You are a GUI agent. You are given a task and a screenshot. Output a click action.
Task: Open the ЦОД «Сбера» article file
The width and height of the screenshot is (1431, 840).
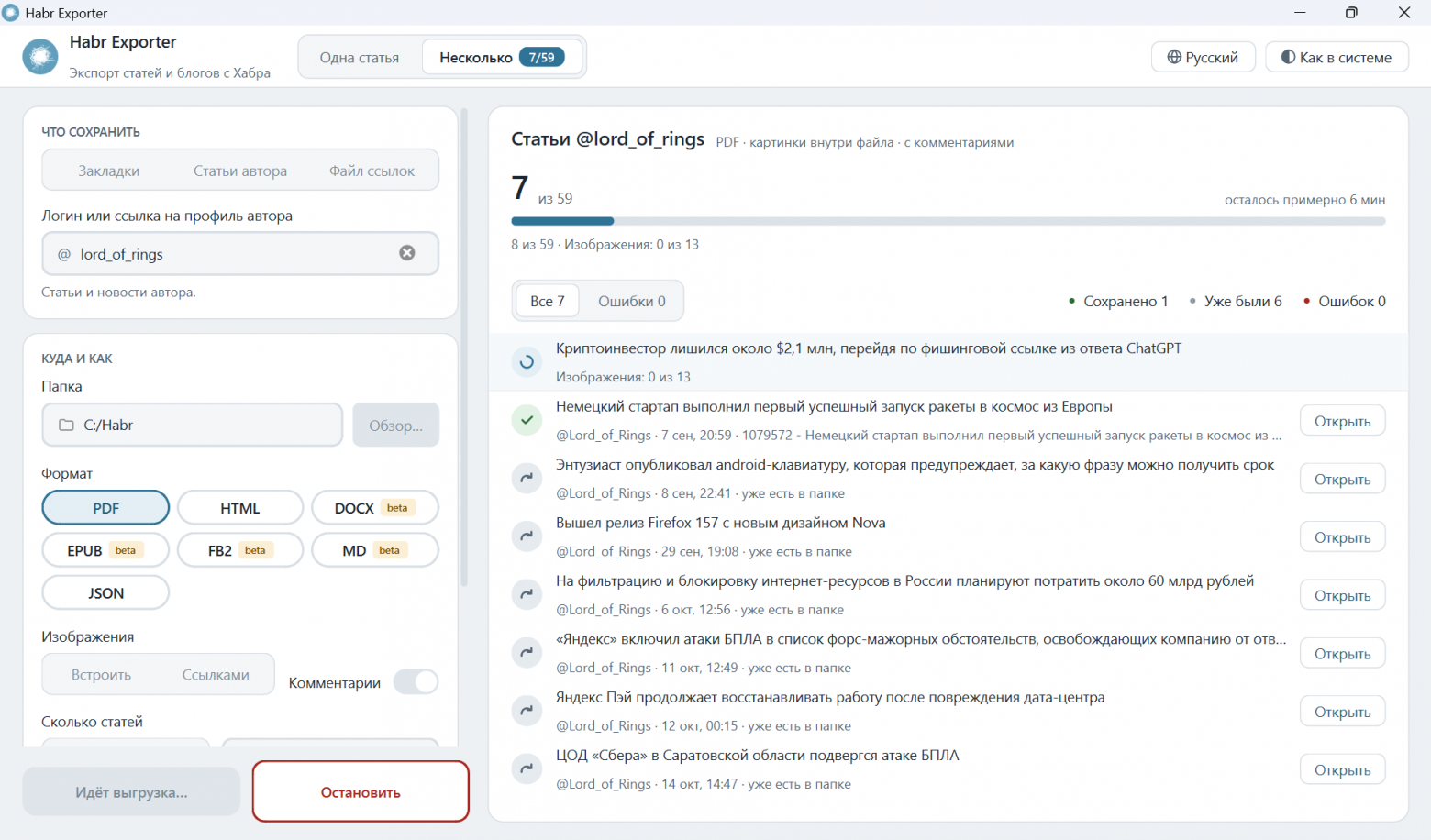tap(1342, 769)
